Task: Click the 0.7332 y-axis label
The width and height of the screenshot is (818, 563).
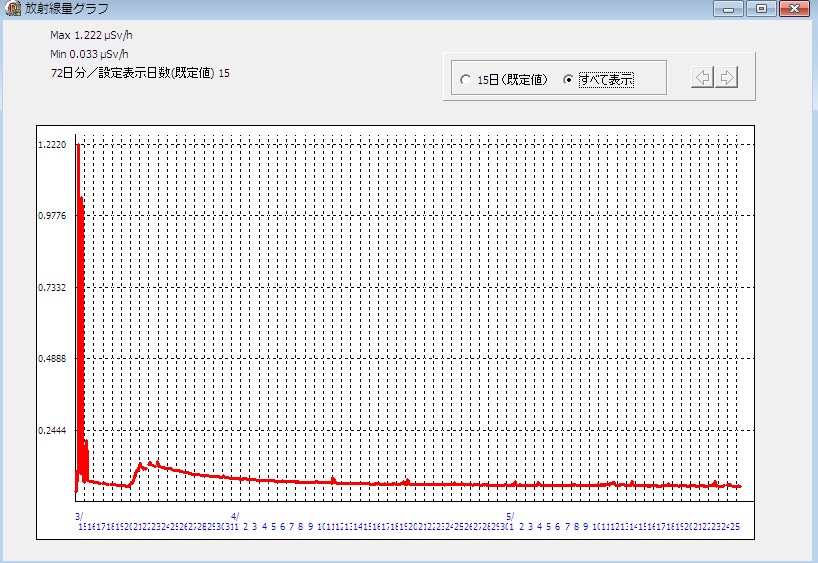Action: pos(52,288)
